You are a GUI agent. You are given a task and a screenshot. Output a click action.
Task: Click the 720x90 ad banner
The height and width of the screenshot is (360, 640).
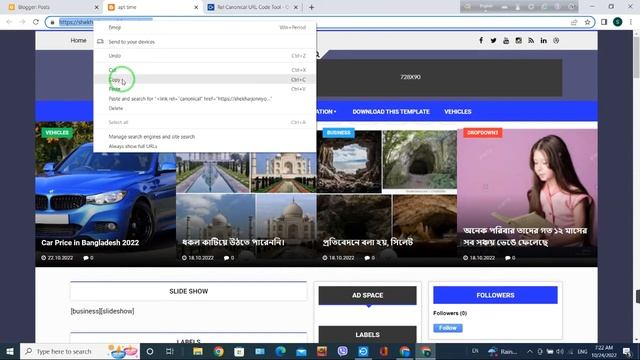(410, 77)
